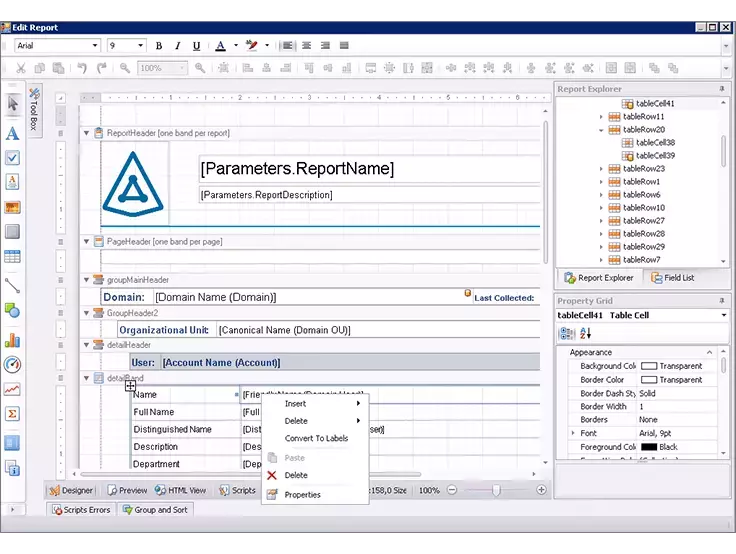Select the Chart tool in toolbox
The height and width of the screenshot is (554, 736).
coord(13,340)
